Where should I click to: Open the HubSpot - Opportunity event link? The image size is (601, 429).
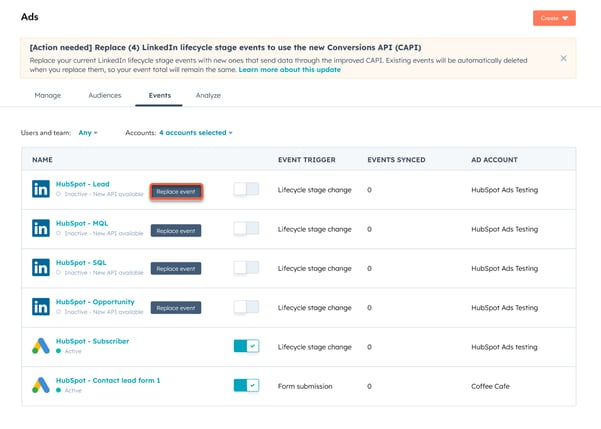click(x=95, y=302)
